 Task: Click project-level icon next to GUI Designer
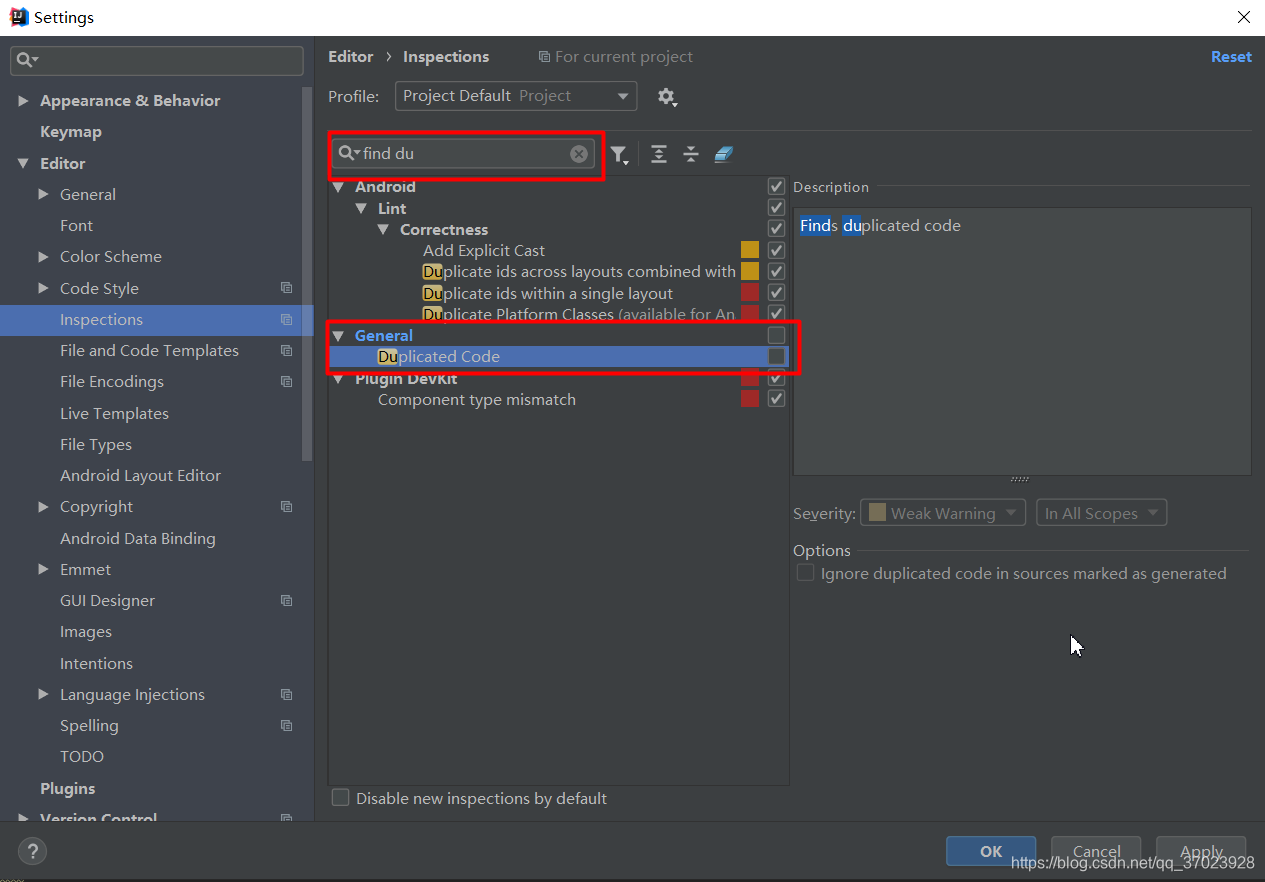[x=287, y=601]
